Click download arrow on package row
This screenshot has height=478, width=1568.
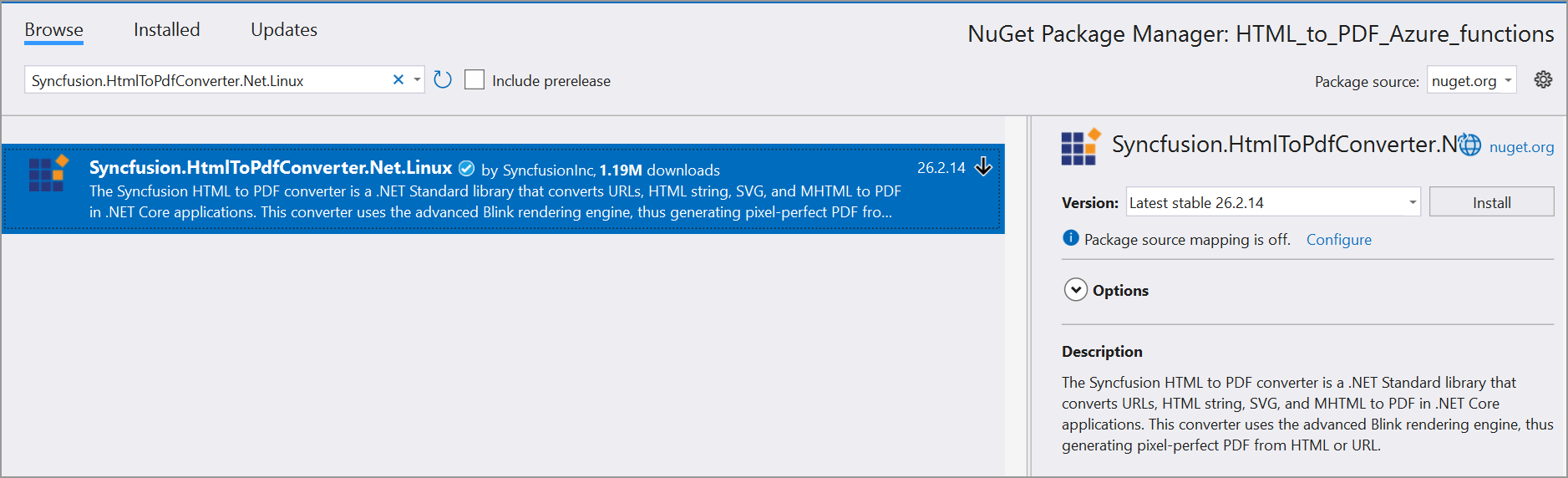tap(984, 167)
